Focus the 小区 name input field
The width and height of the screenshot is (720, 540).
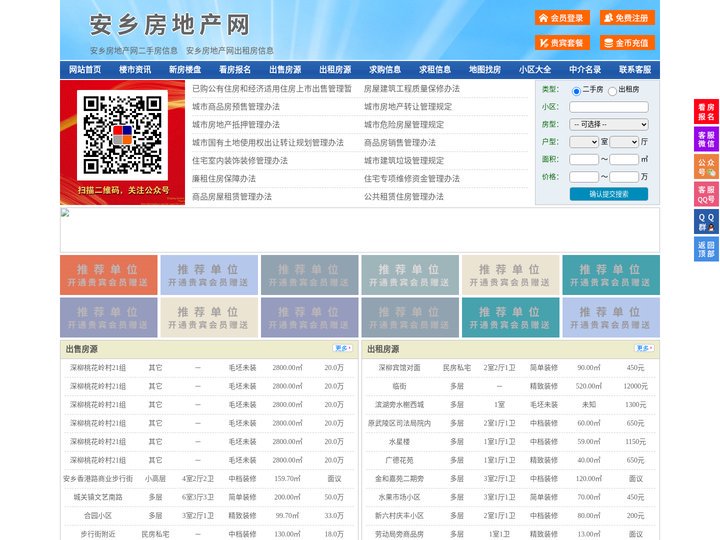pos(609,107)
